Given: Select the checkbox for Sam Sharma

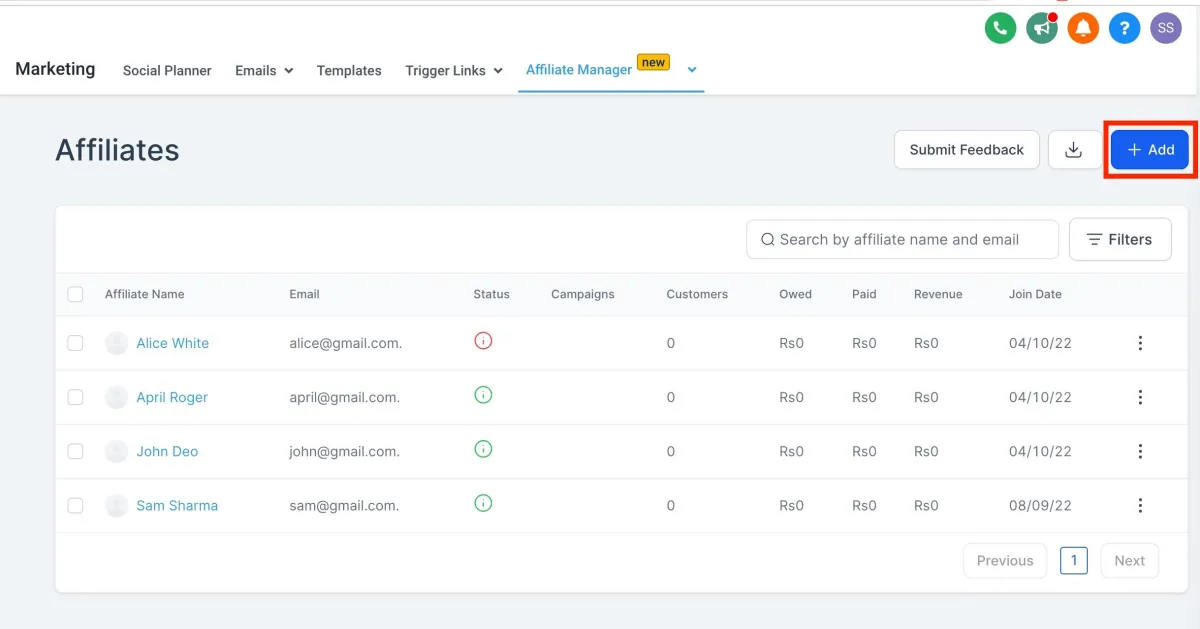Looking at the screenshot, I should click(75, 505).
